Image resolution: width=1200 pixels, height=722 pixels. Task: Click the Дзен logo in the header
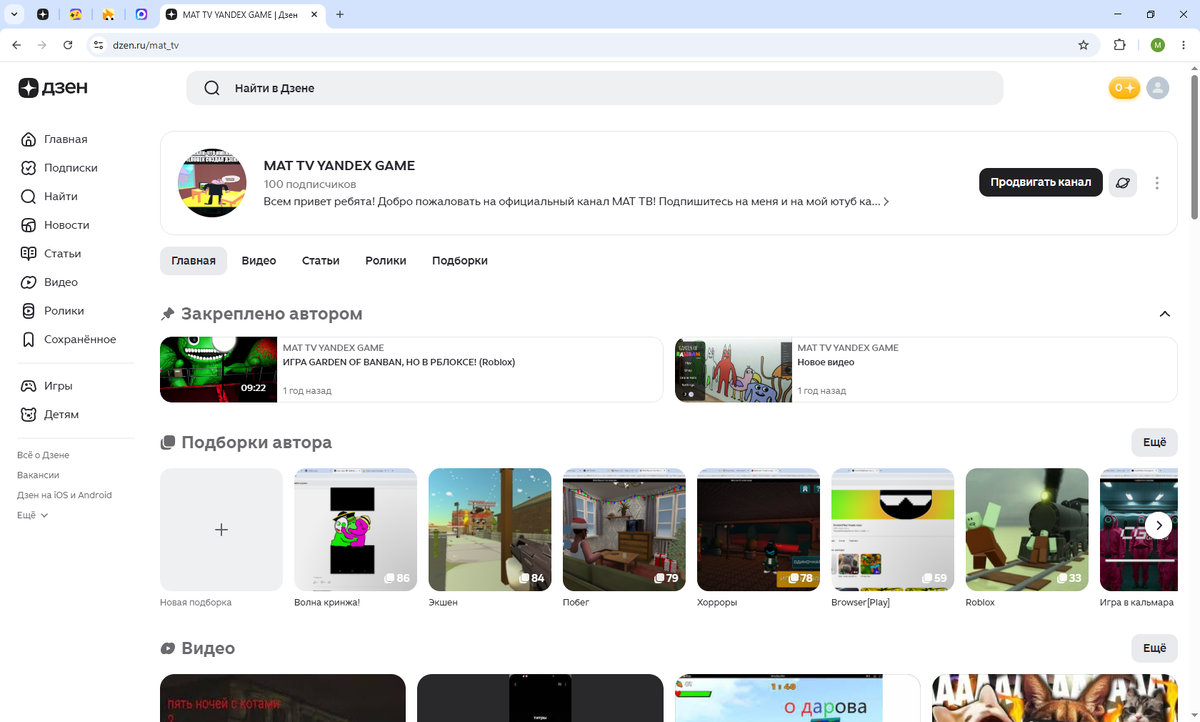coord(53,88)
